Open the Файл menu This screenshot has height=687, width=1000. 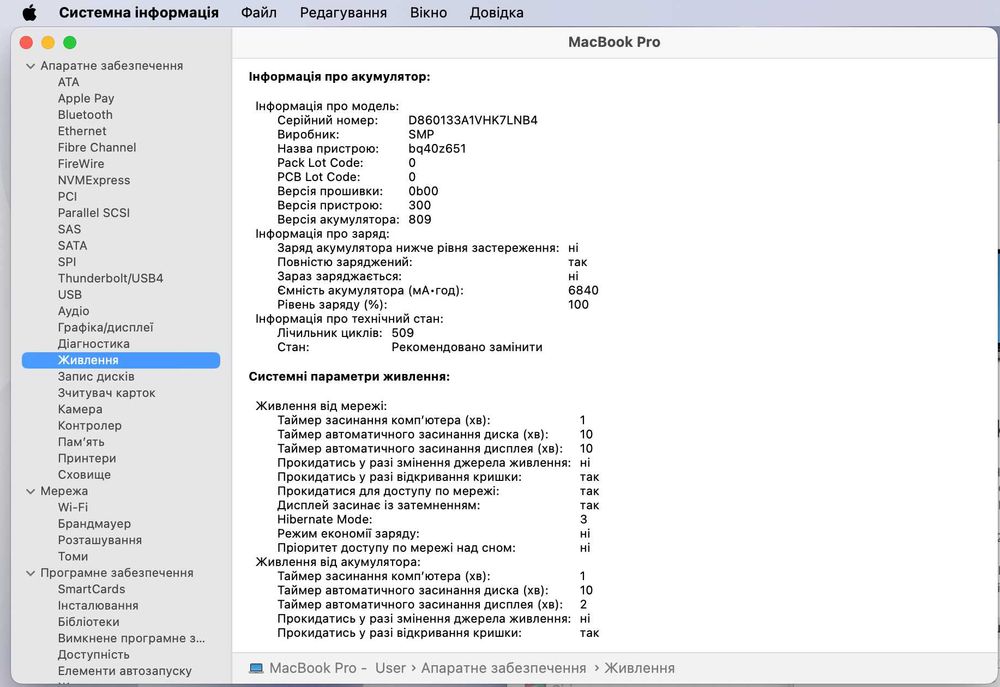(259, 13)
